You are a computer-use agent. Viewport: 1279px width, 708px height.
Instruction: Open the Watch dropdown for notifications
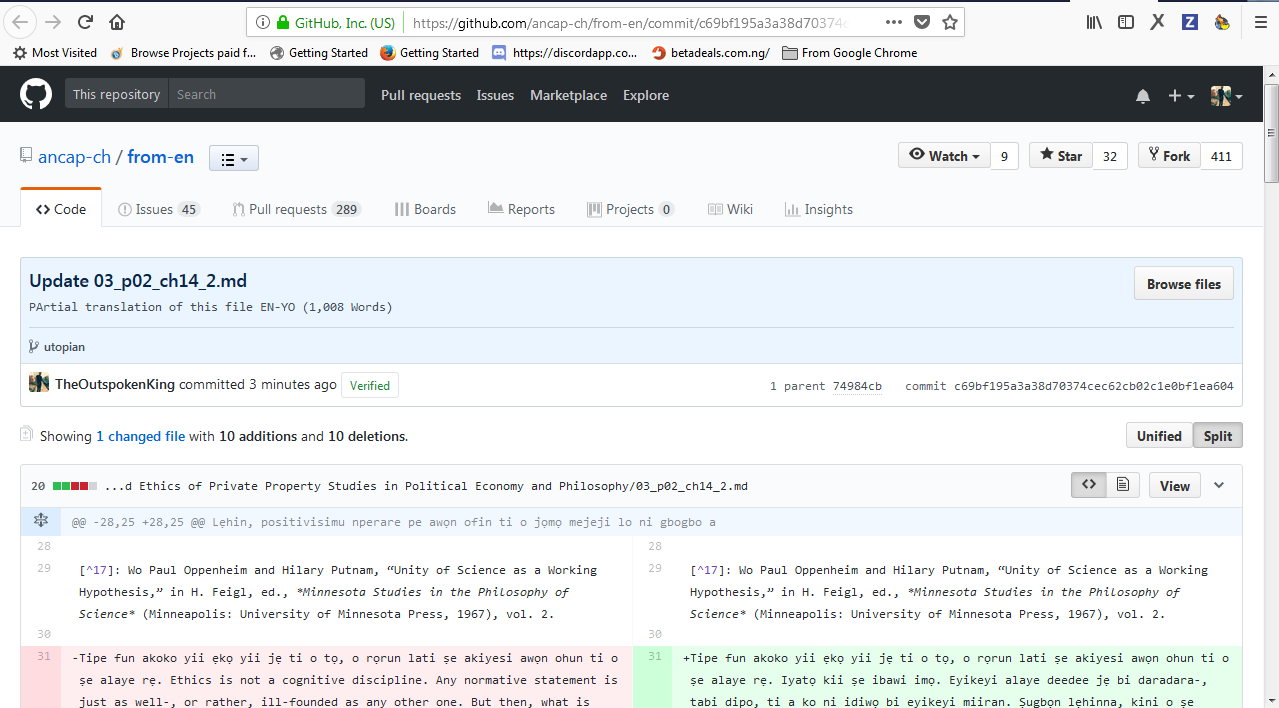click(944, 156)
